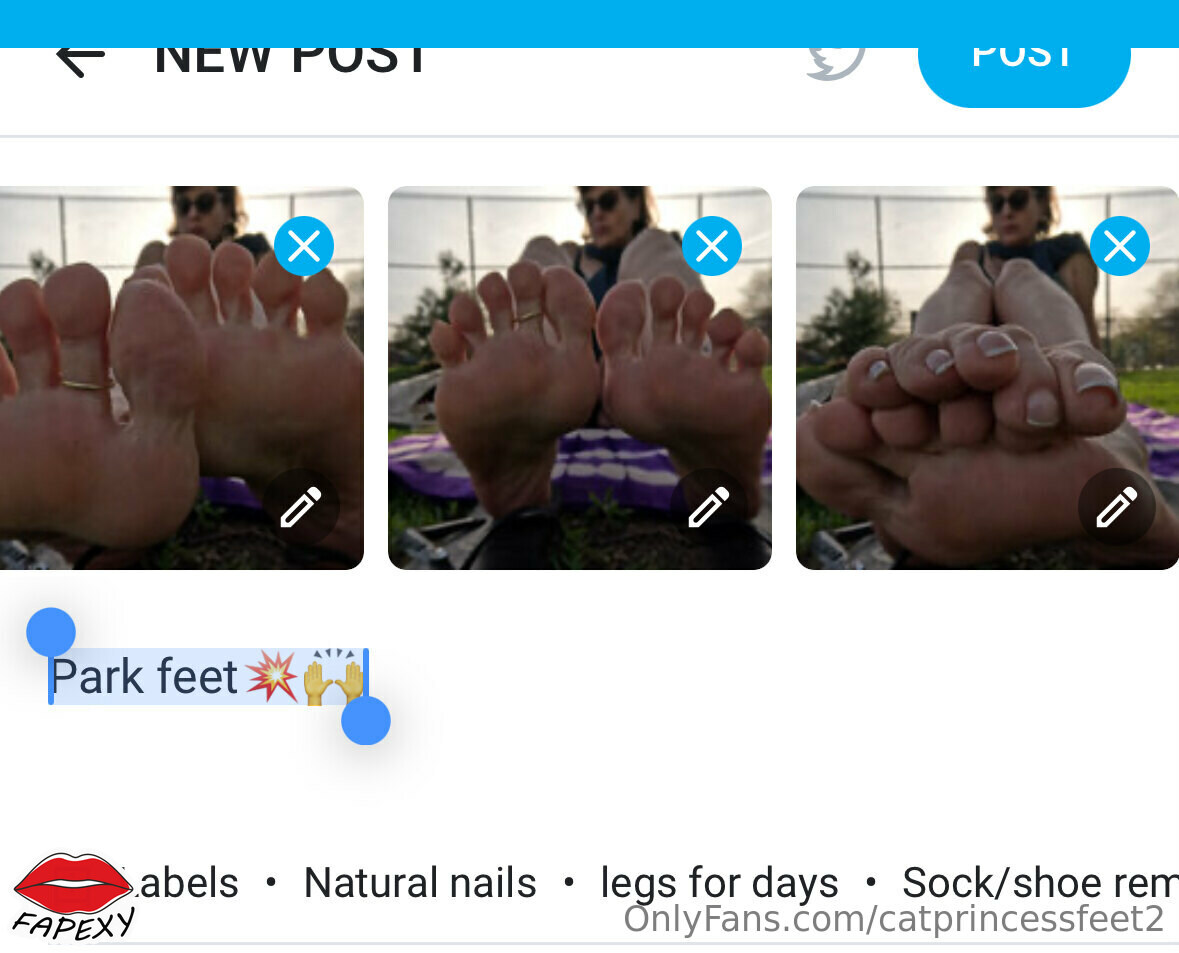Open the first uploaded photo thumbnail
This screenshot has height=953, width=1179.
(181, 378)
